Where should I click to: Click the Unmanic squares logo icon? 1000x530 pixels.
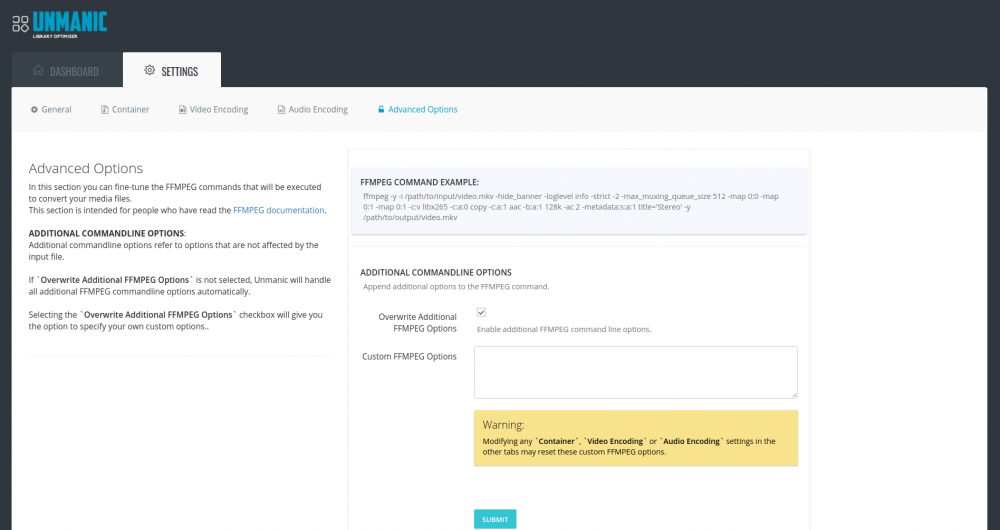pos(20,24)
